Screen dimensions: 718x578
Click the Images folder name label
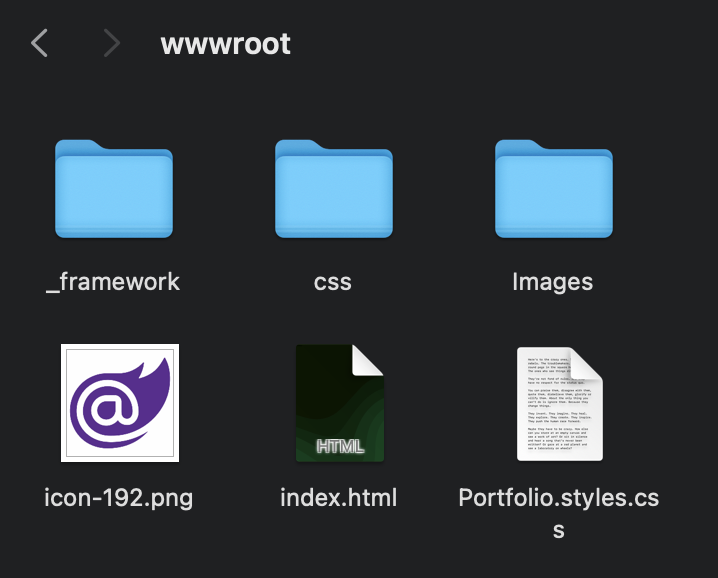553,282
